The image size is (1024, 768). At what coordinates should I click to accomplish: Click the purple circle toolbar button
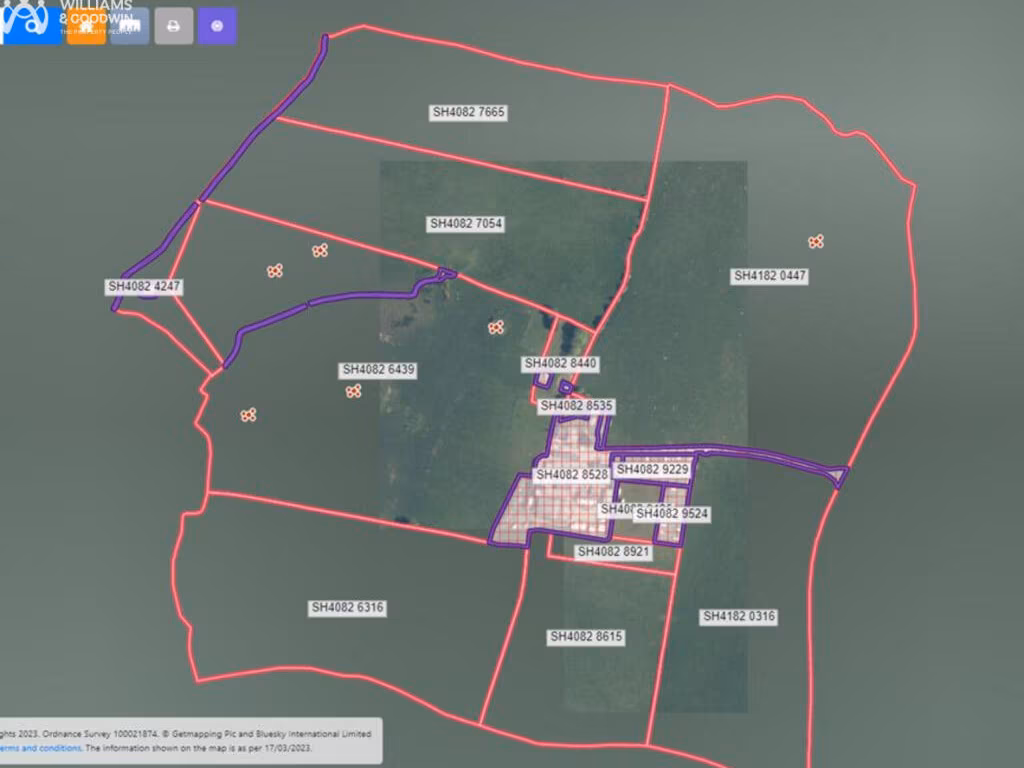tap(217, 26)
